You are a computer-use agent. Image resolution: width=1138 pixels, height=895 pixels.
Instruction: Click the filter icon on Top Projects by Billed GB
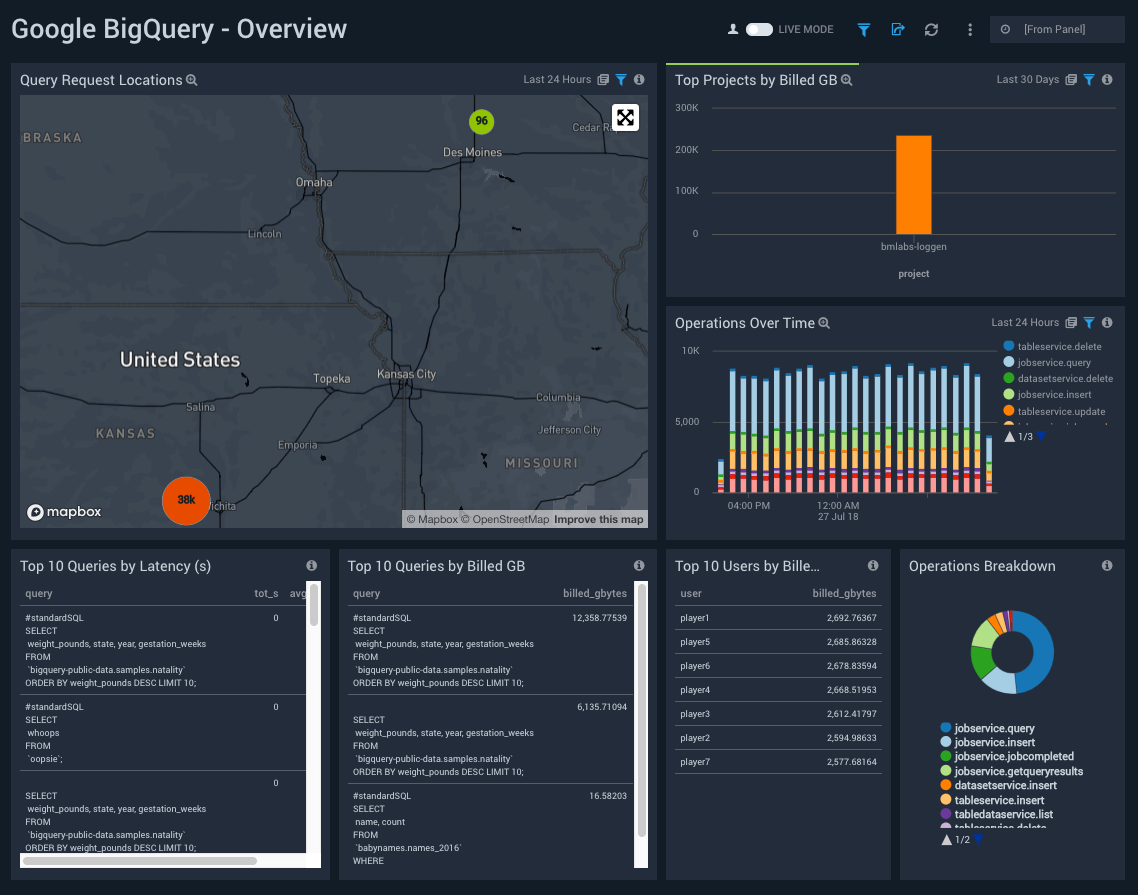1089,79
